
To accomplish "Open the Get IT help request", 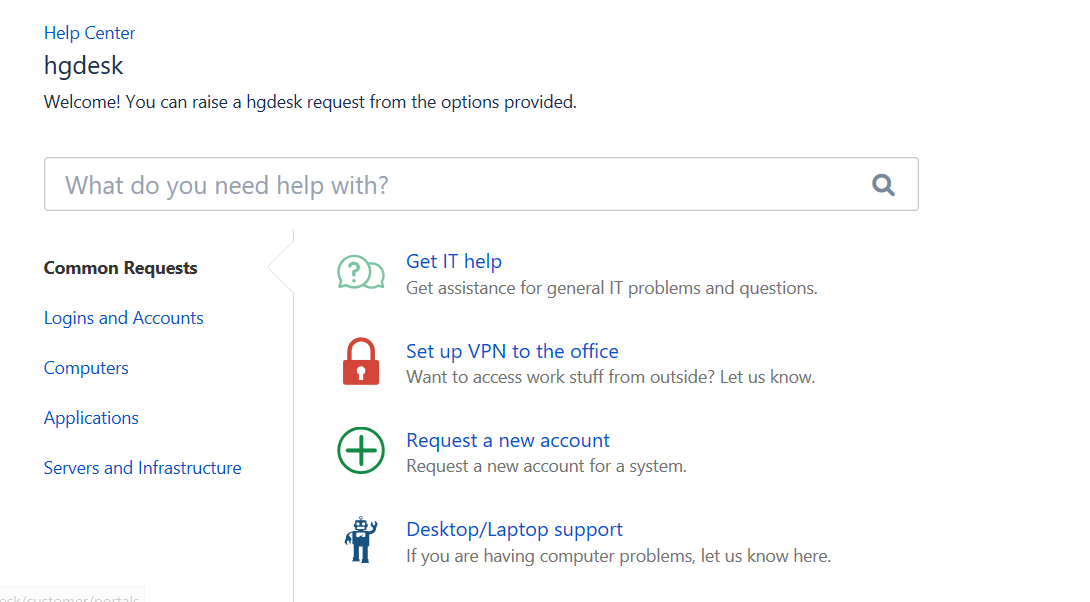I will (x=454, y=261).
